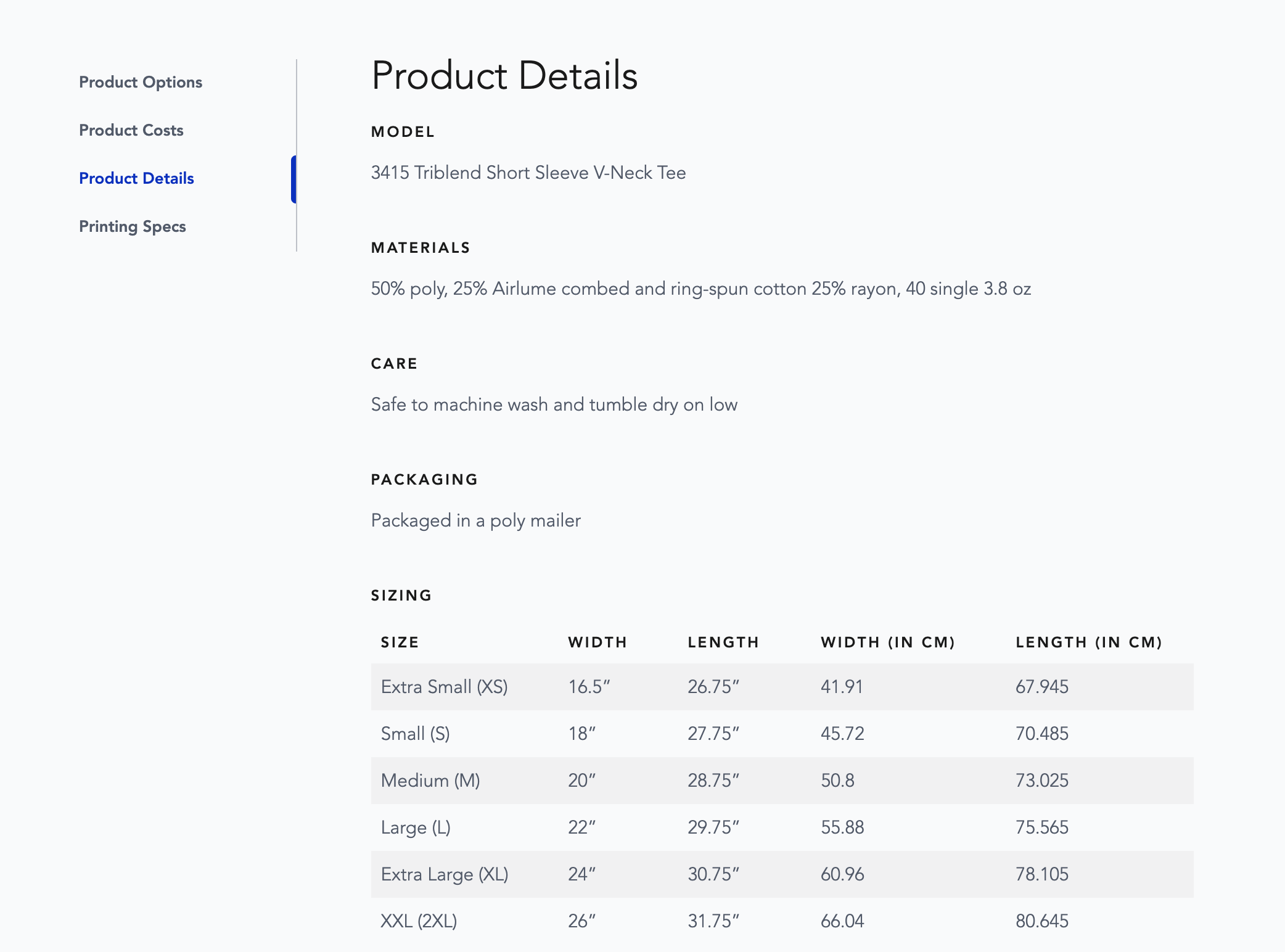Click the 16.5″ width cell
This screenshot has width=1285, height=952.
(x=589, y=687)
